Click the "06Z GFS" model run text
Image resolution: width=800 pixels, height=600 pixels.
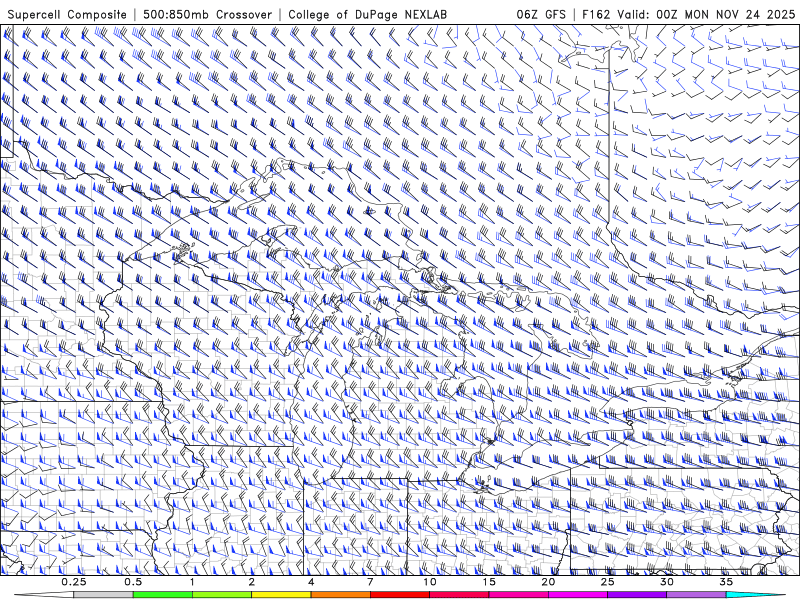[x=541, y=14]
